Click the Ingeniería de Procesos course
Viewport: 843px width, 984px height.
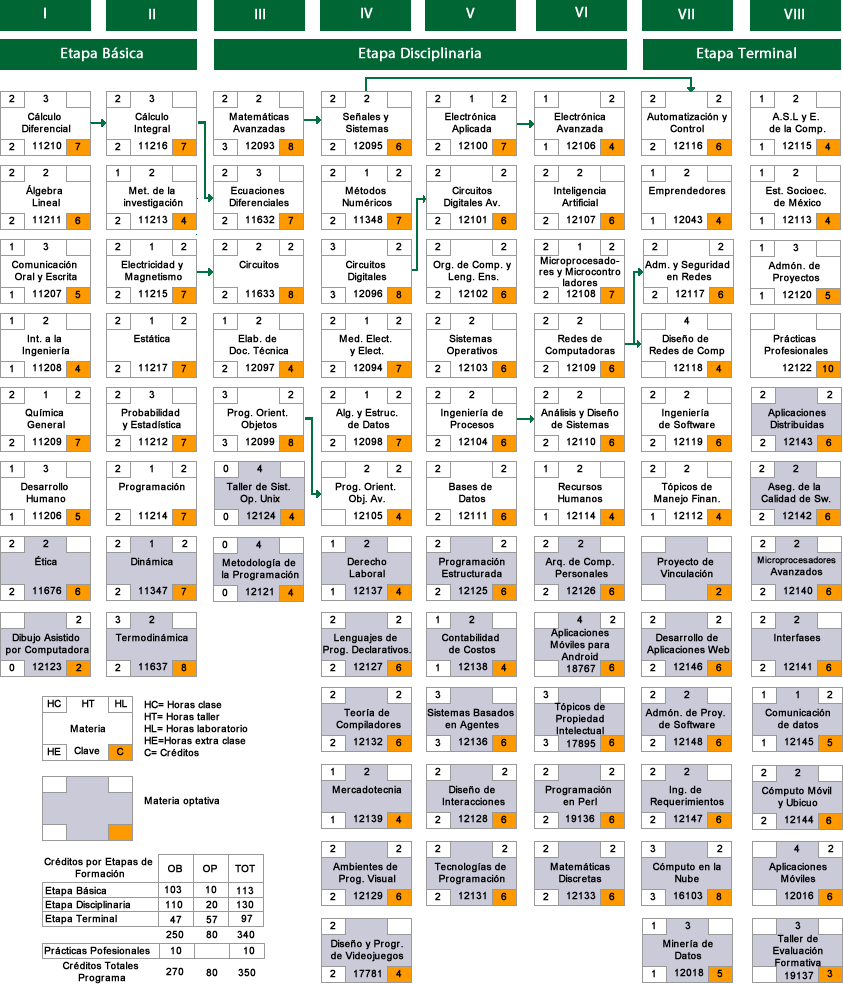pos(471,420)
